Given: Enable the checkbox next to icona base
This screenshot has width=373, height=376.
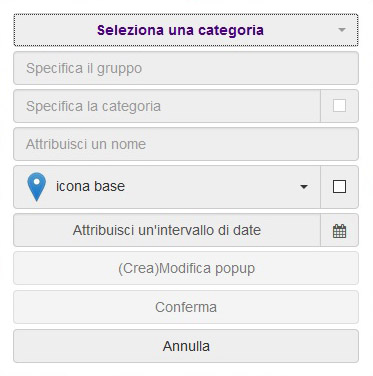Looking at the screenshot, I should [x=339, y=187].
